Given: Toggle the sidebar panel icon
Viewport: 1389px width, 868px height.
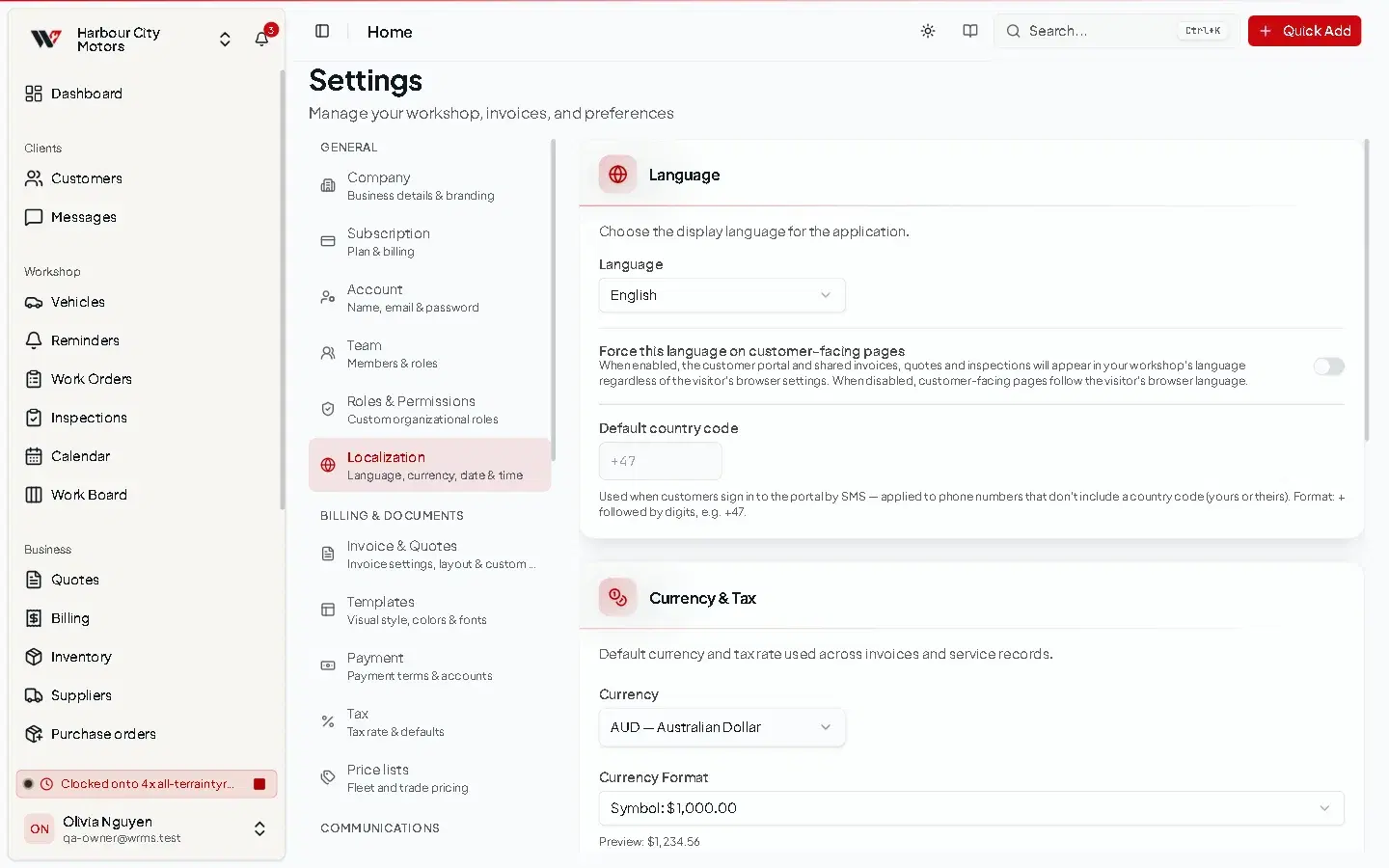Looking at the screenshot, I should 322,31.
